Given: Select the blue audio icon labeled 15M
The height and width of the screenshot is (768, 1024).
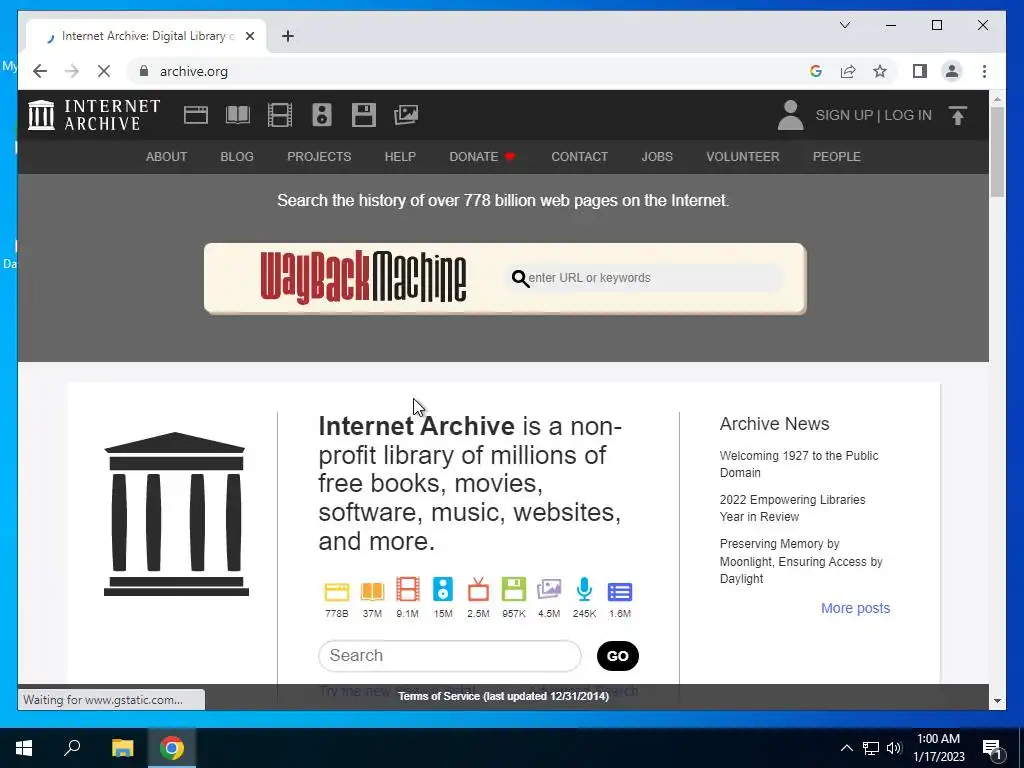Looking at the screenshot, I should (443, 589).
